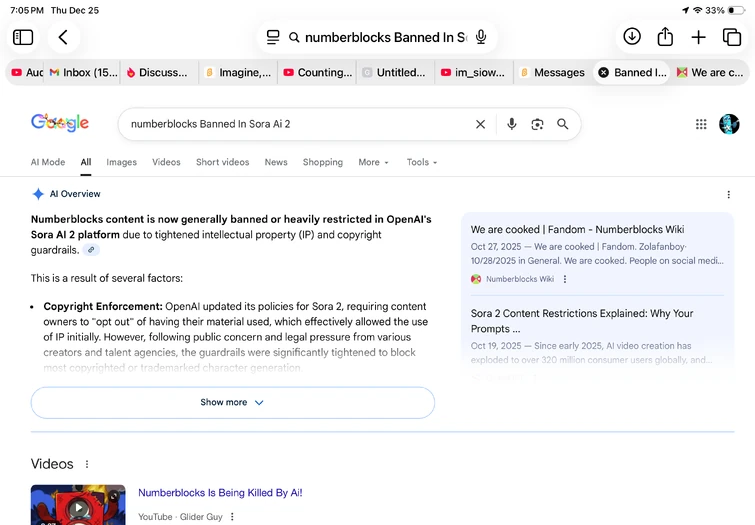
Task: Click the Google search input field
Action: 295,124
